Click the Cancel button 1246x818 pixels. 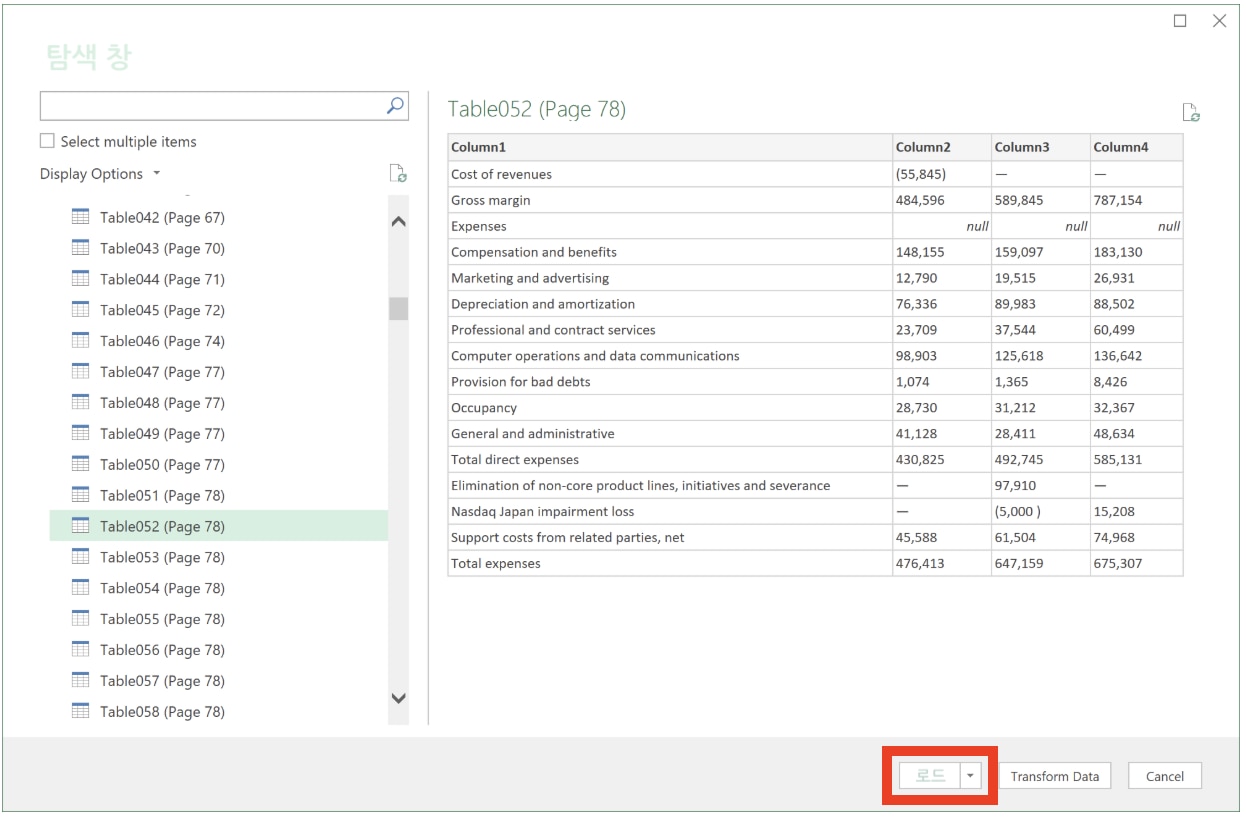pyautogui.click(x=1163, y=775)
